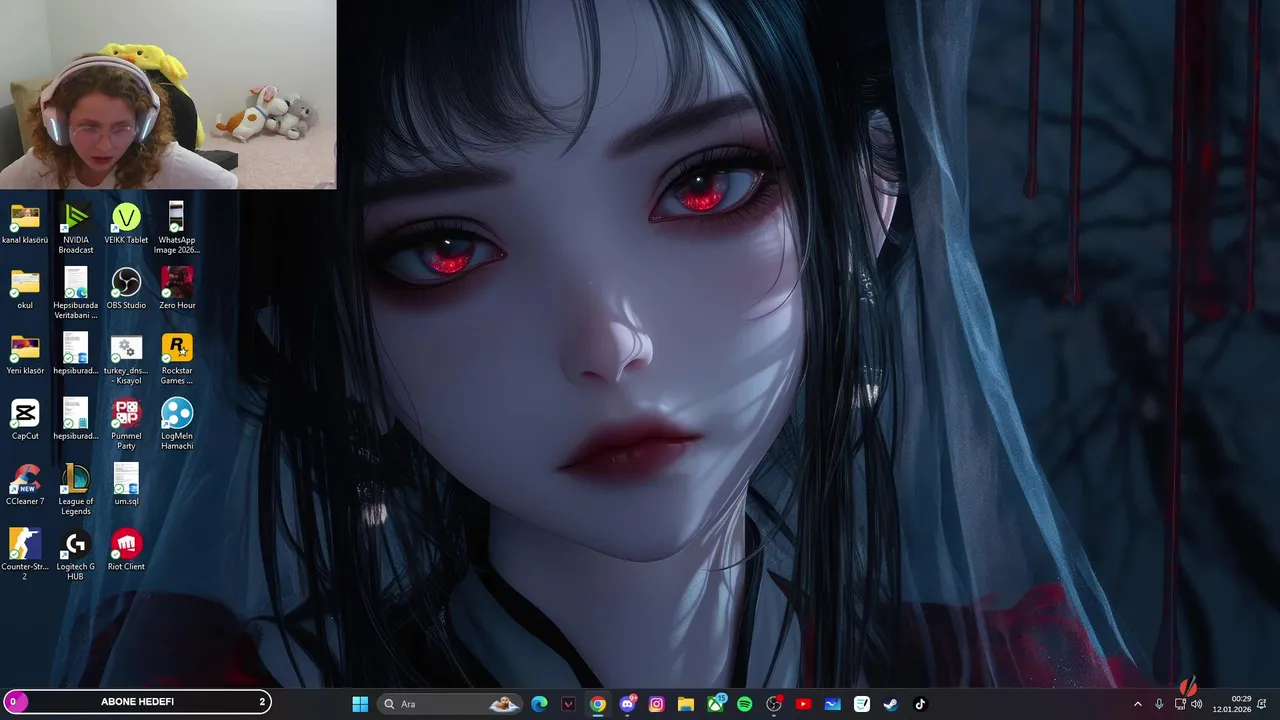Show hidden system tray icons
Viewport: 1280px width, 720px height.
point(1137,704)
